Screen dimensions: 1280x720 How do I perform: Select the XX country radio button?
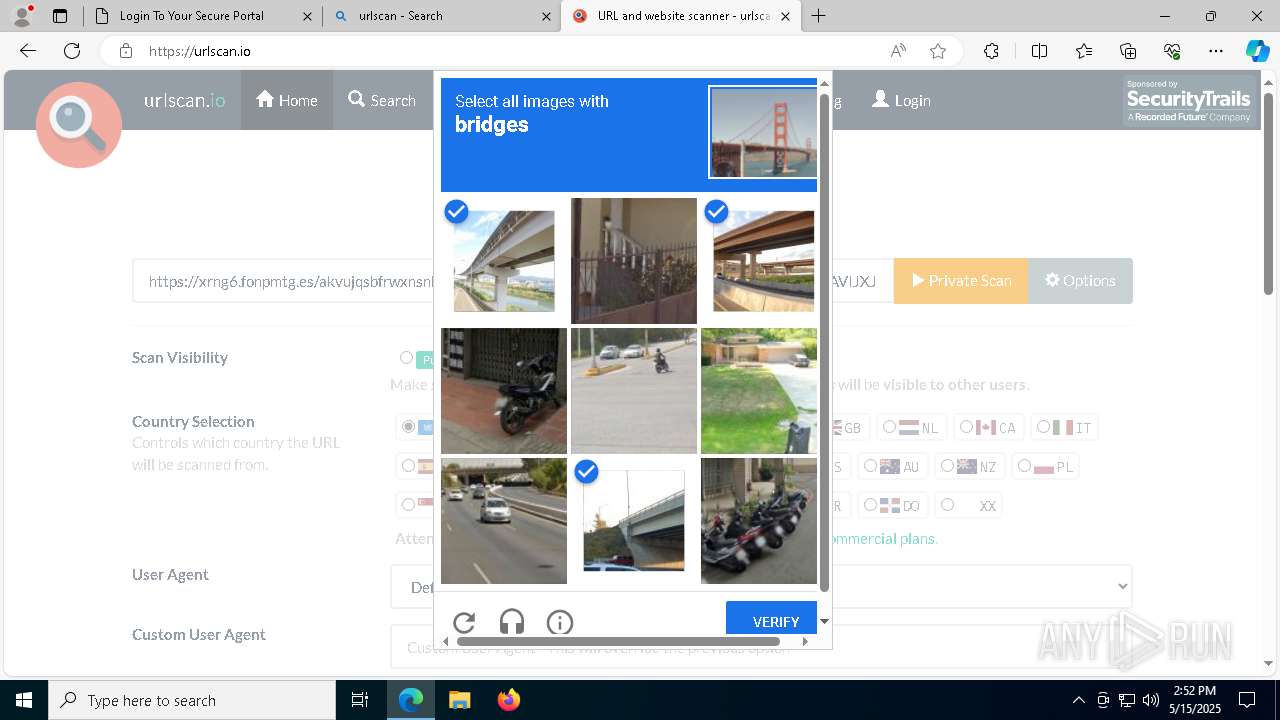pos(947,505)
